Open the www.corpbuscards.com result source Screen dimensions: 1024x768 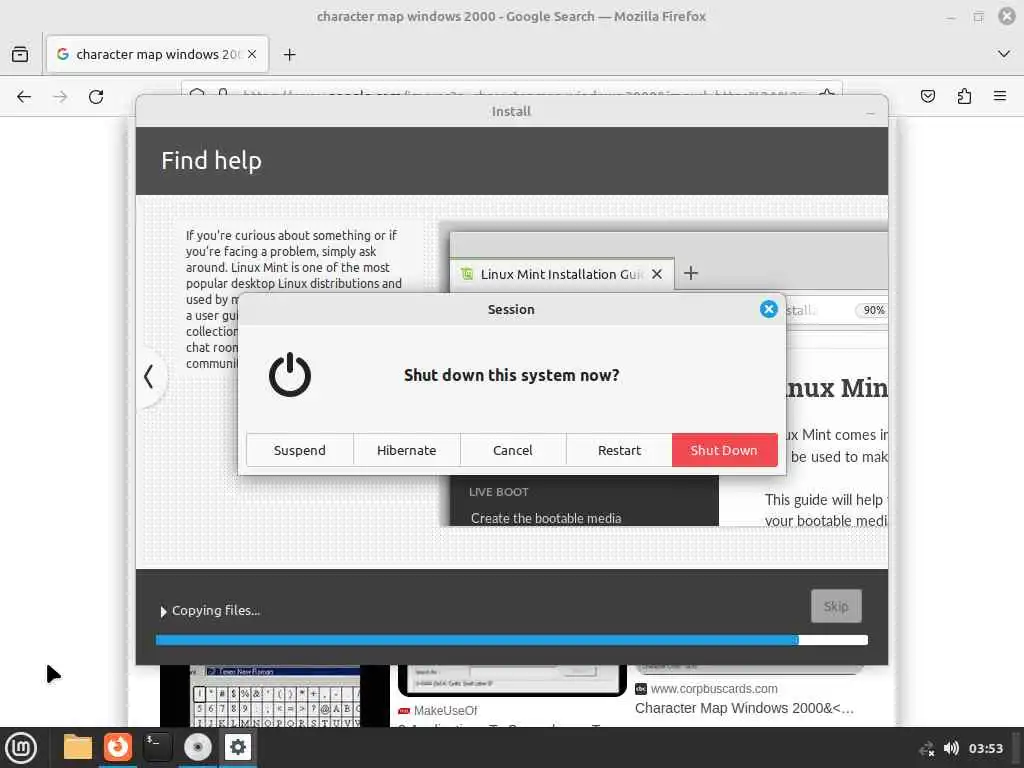tap(714, 689)
